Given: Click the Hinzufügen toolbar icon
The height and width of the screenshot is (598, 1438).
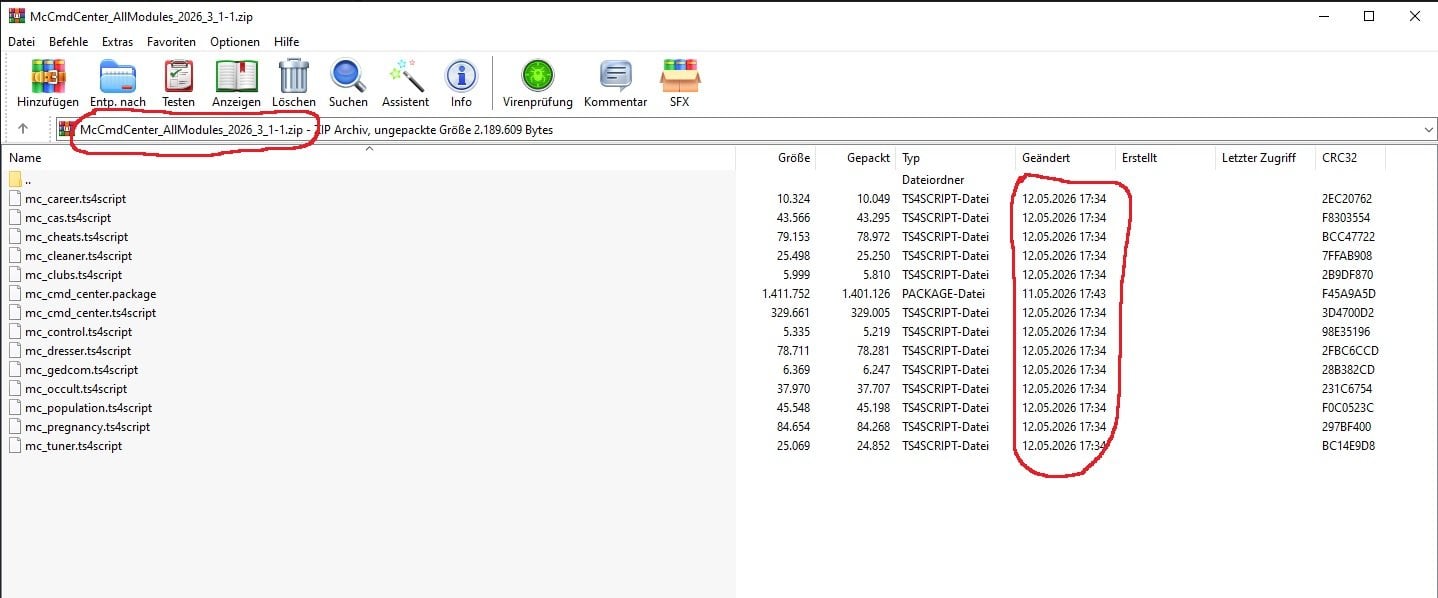Looking at the screenshot, I should [x=47, y=77].
